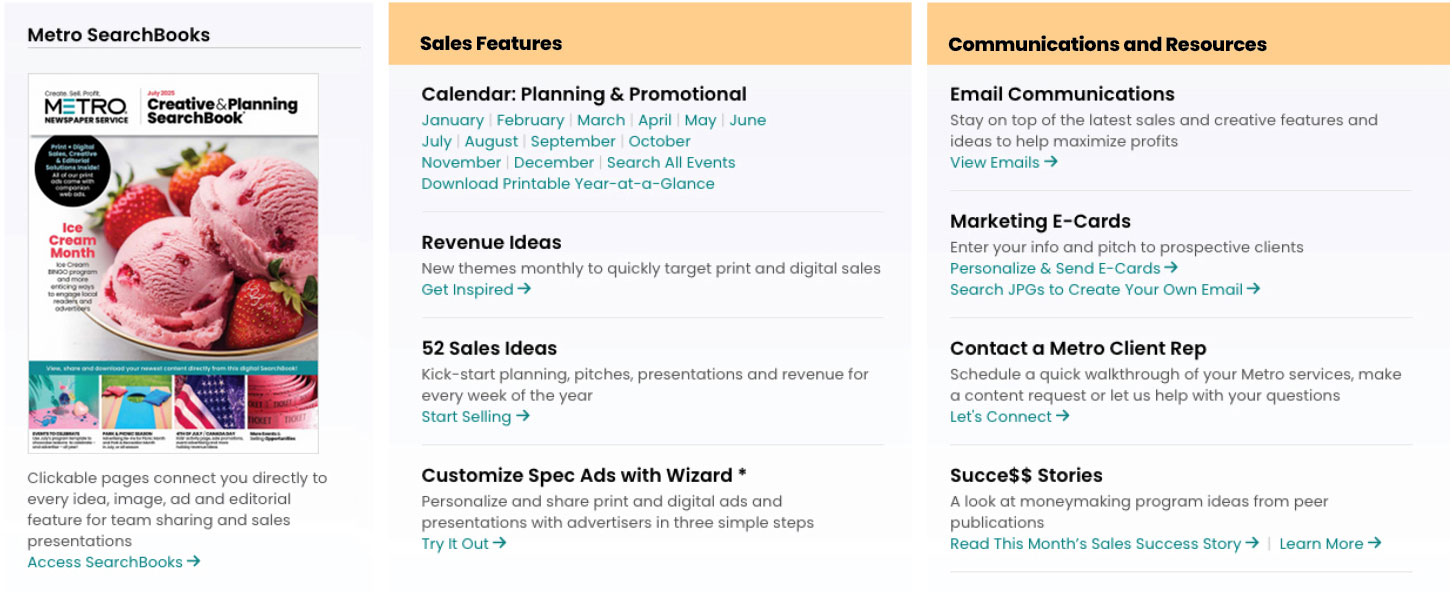Click Search All Events
1452x597 pixels.
coord(671,162)
